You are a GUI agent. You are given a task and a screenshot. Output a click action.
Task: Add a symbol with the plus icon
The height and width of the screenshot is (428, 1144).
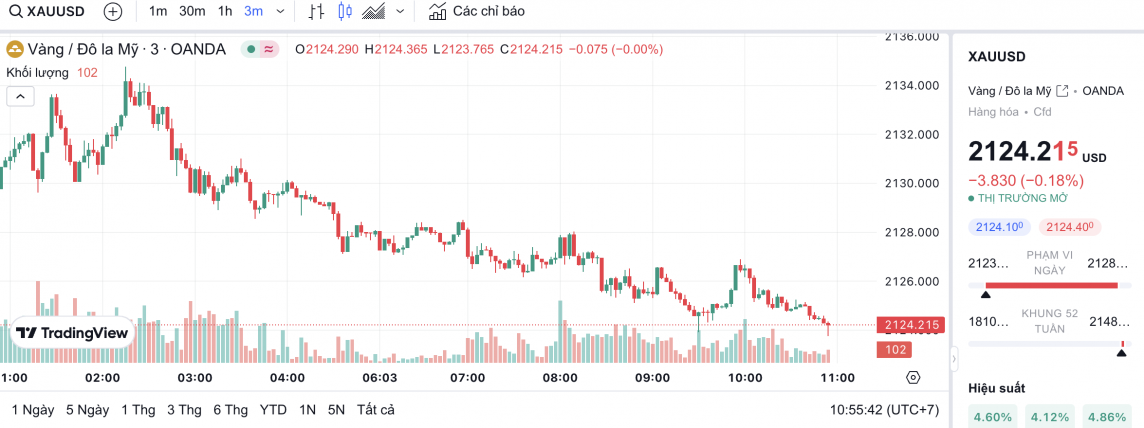(113, 12)
